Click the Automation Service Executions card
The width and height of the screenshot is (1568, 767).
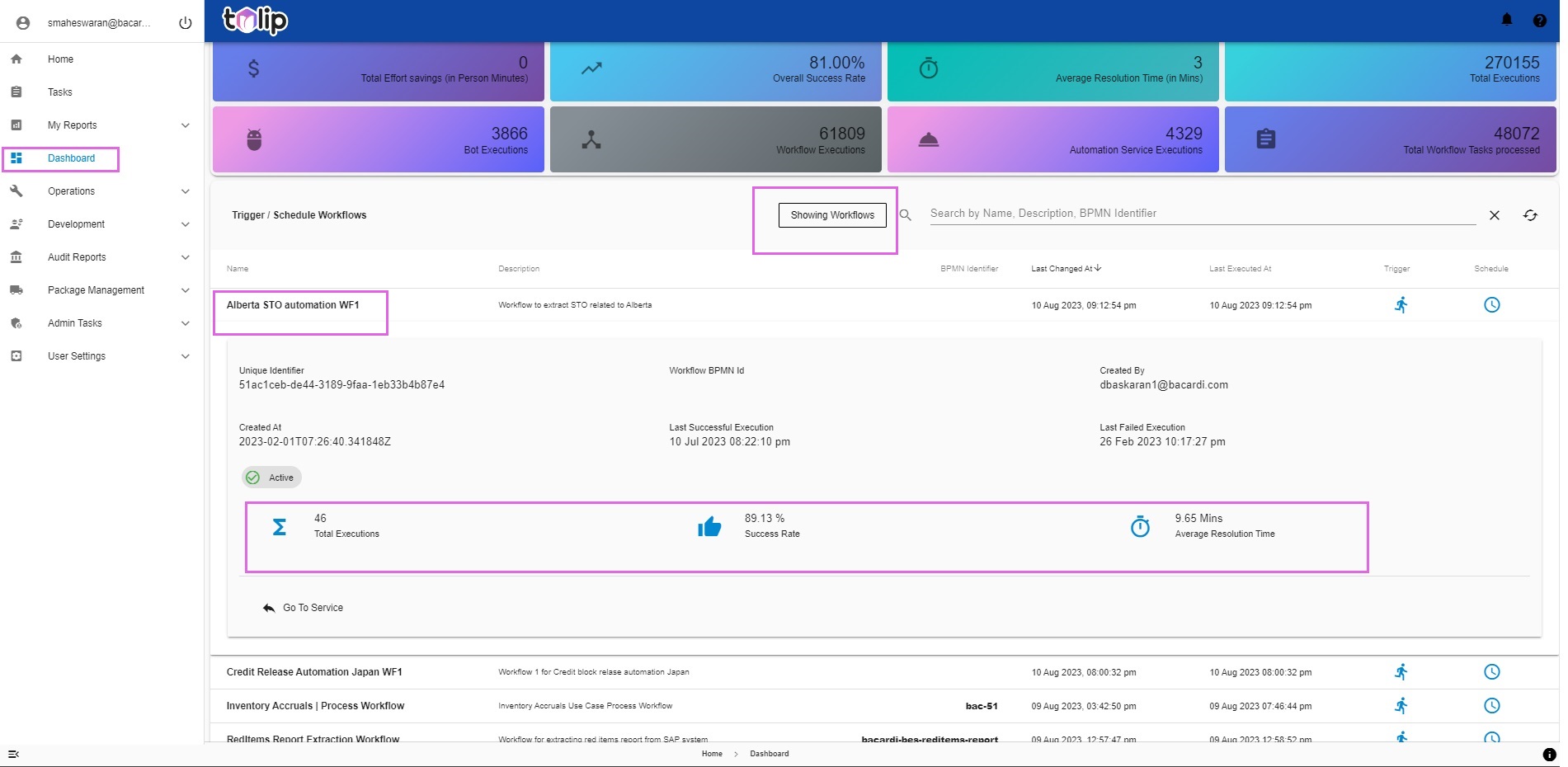(x=1053, y=139)
